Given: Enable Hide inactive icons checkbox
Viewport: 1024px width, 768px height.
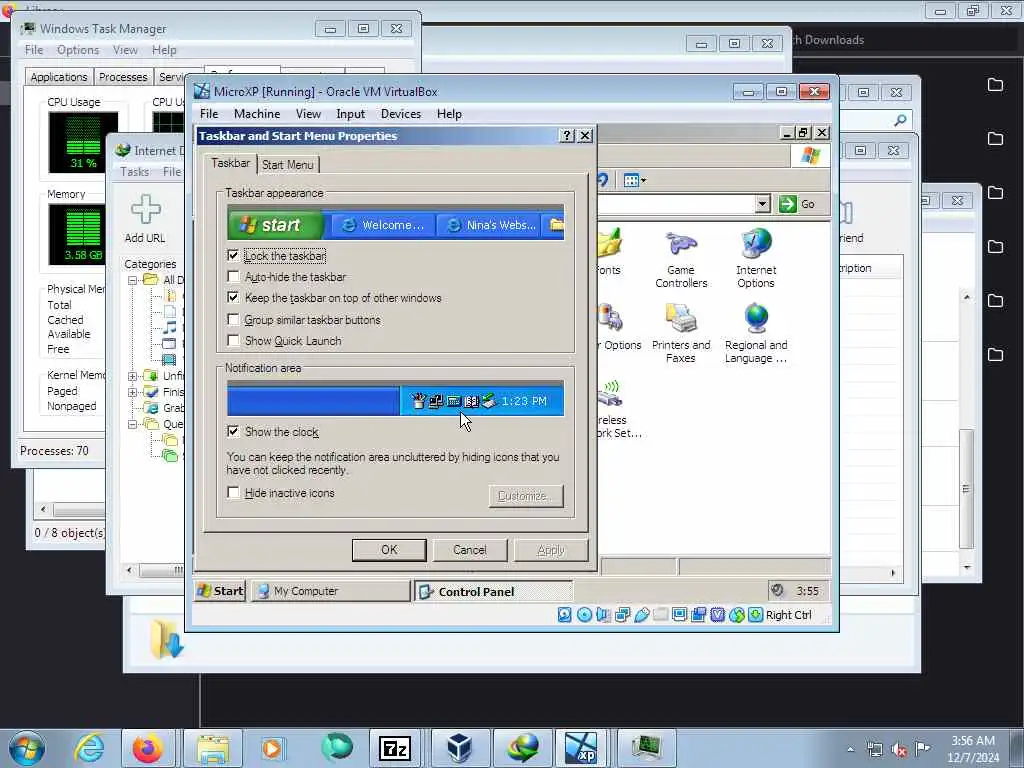Looking at the screenshot, I should pyautogui.click(x=233, y=492).
